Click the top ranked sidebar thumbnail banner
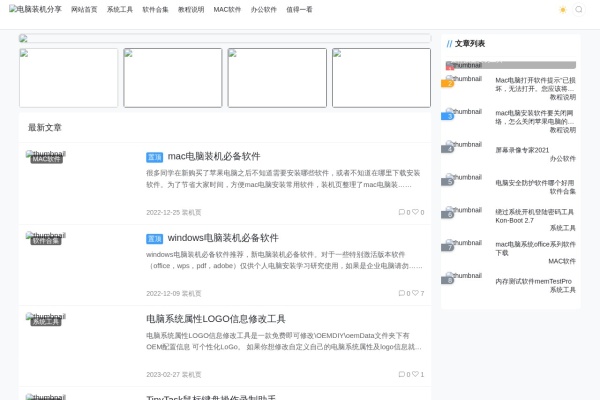 pos(510,65)
